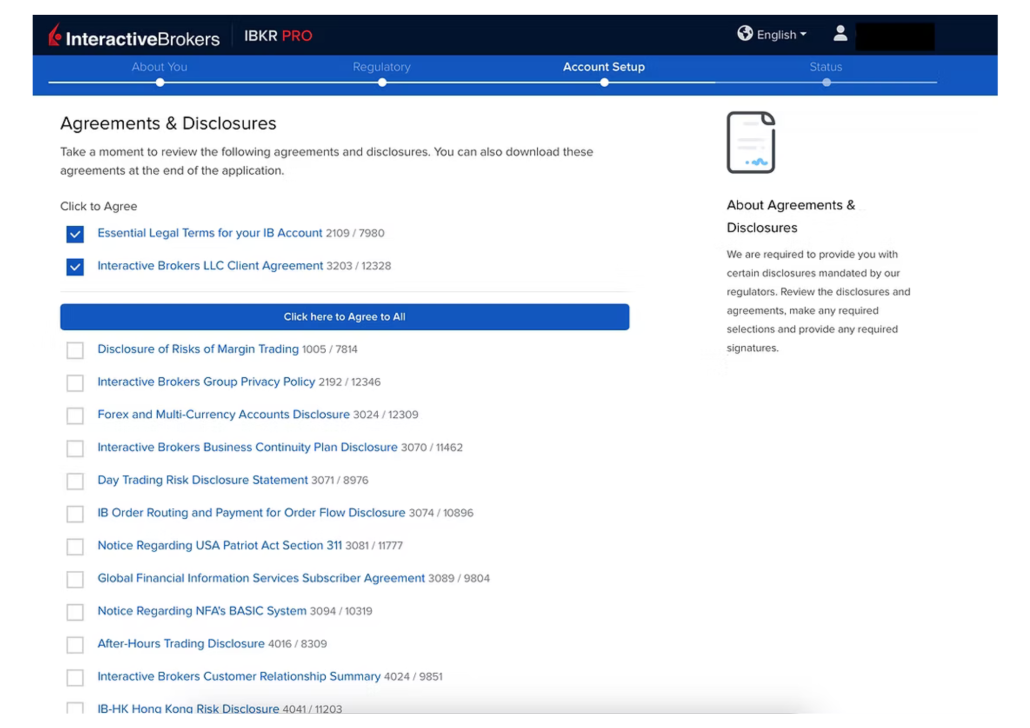
Task: Go to the About You step
Action: tap(159, 67)
